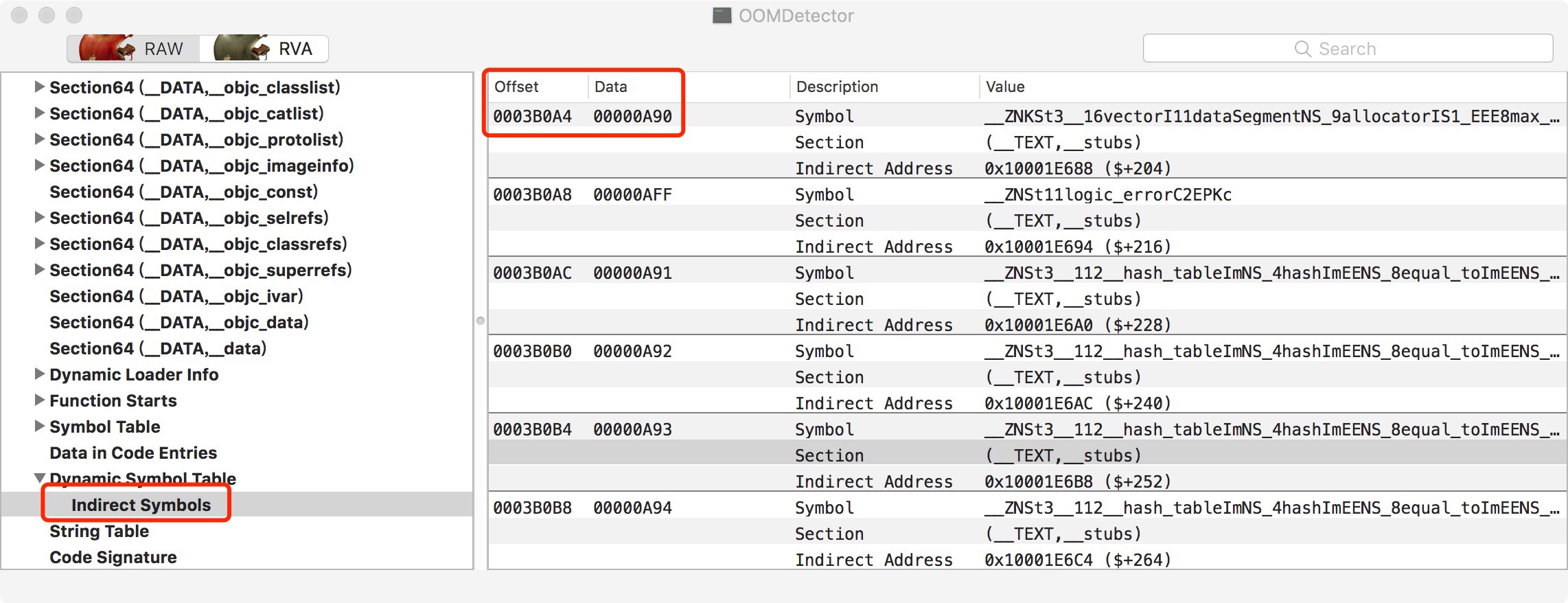Select row with offset 0003B0A8

(532, 195)
